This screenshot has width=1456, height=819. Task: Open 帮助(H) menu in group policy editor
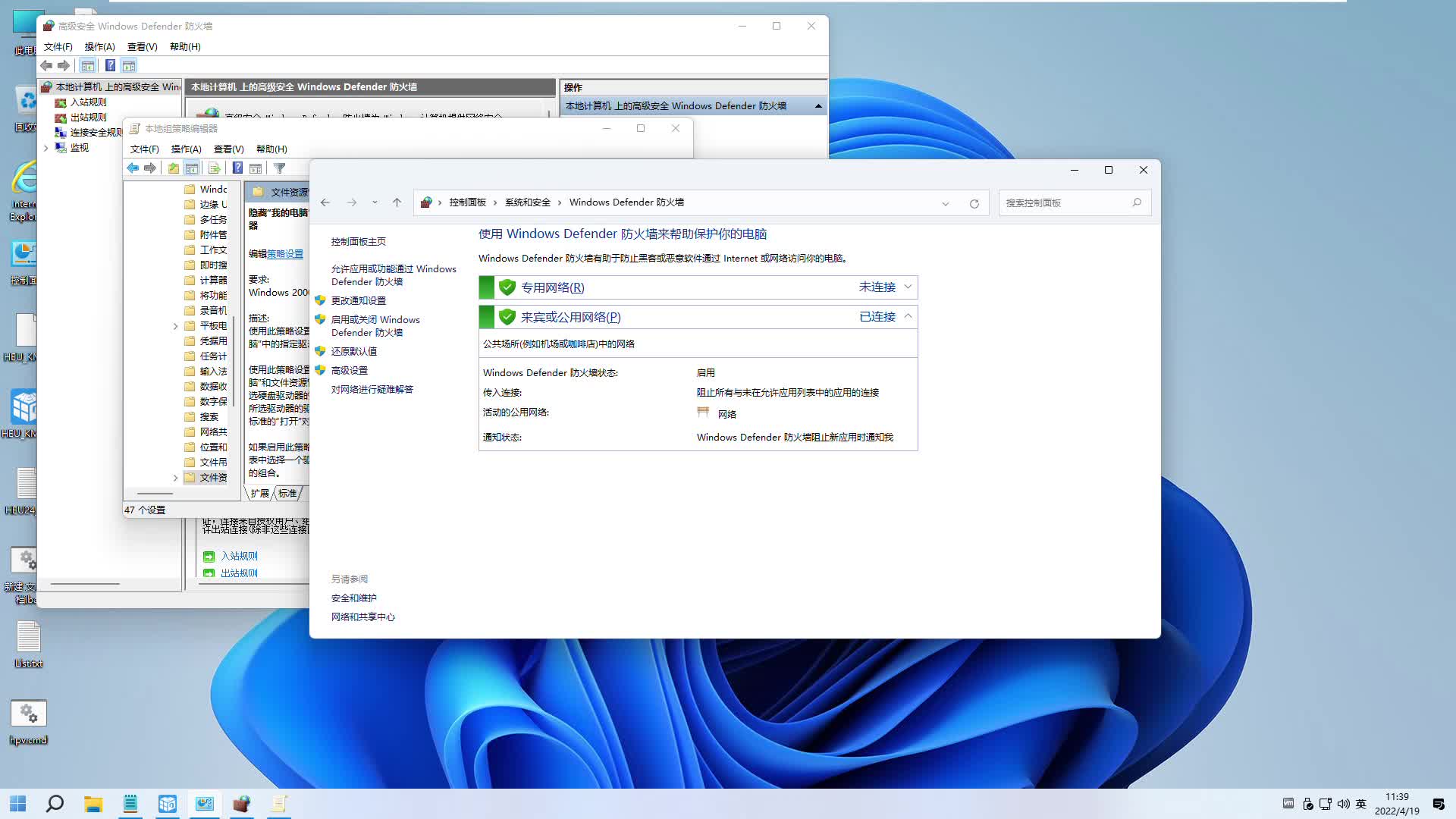tap(271, 149)
